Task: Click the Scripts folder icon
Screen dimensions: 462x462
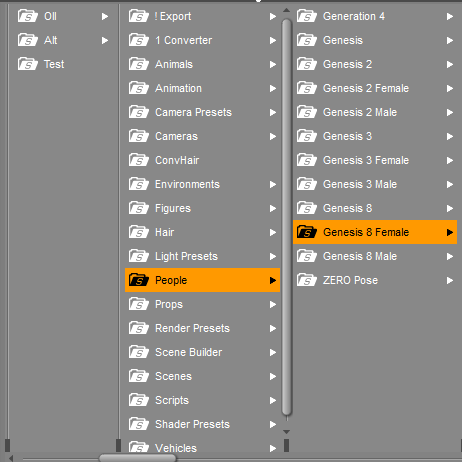Action: pyautogui.click(x=139, y=400)
